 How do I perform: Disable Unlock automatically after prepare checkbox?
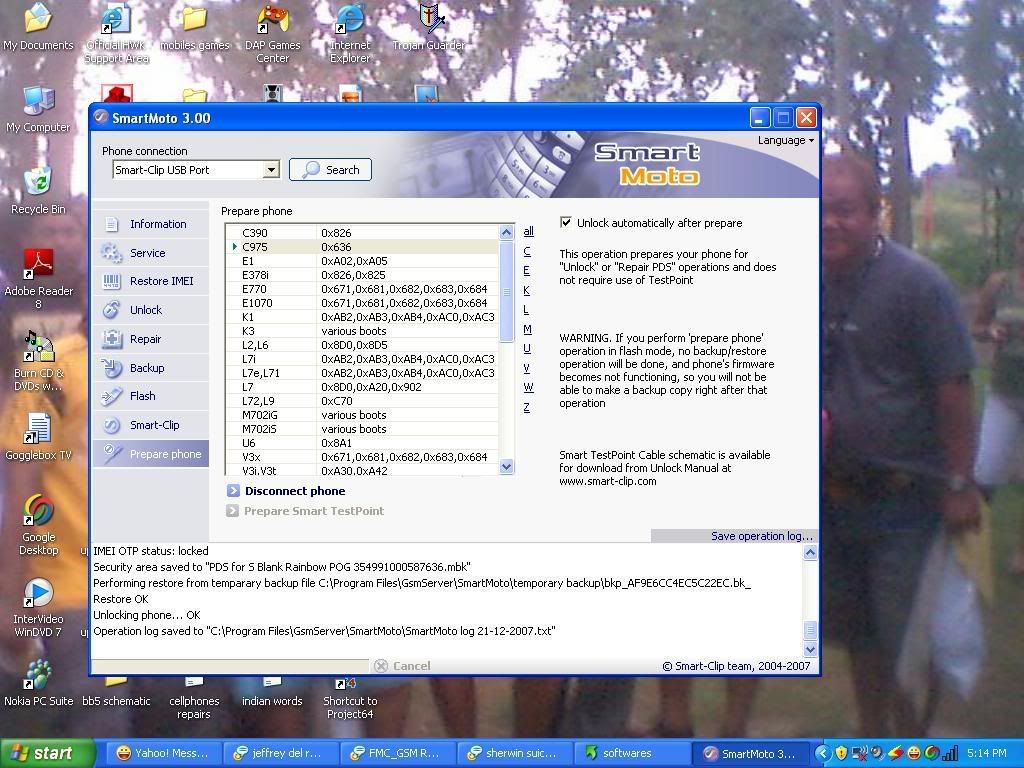point(566,223)
